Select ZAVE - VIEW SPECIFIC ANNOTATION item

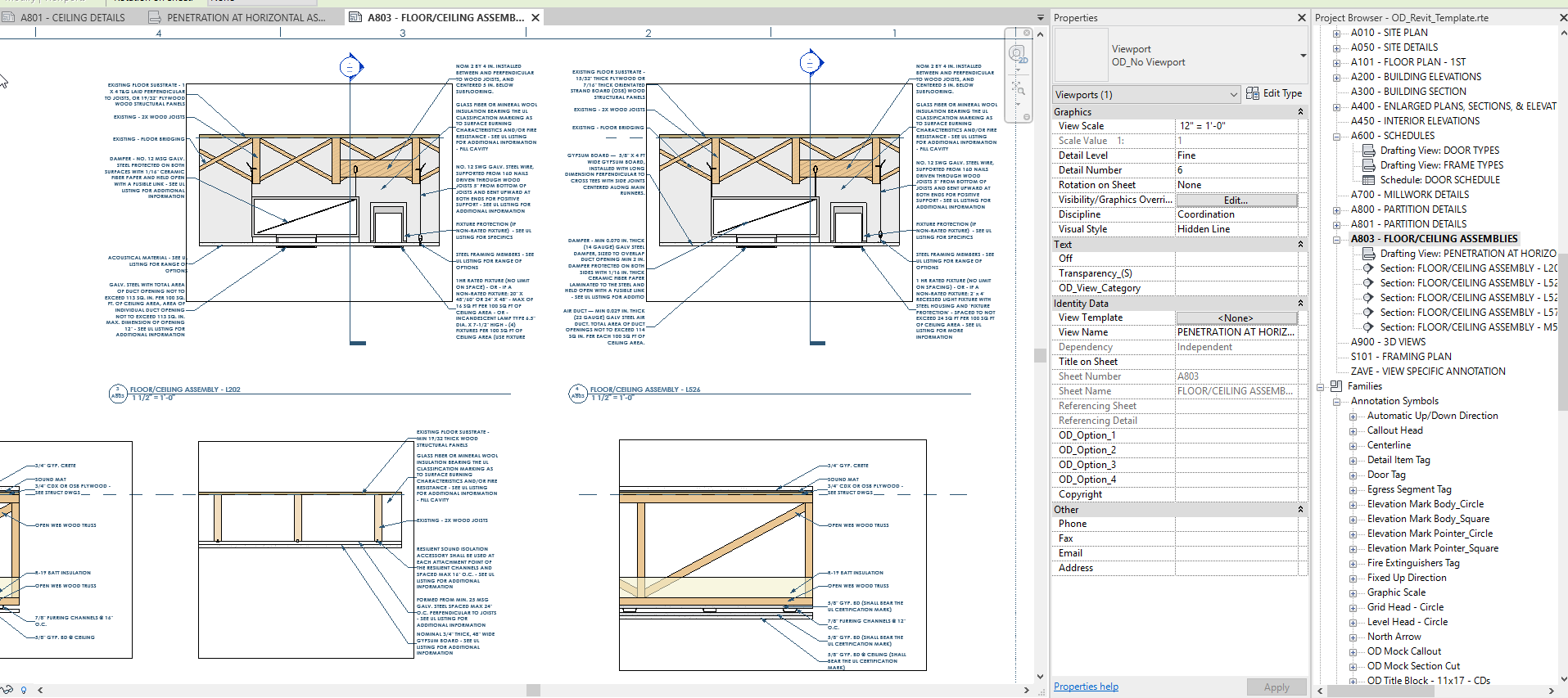1428,372
